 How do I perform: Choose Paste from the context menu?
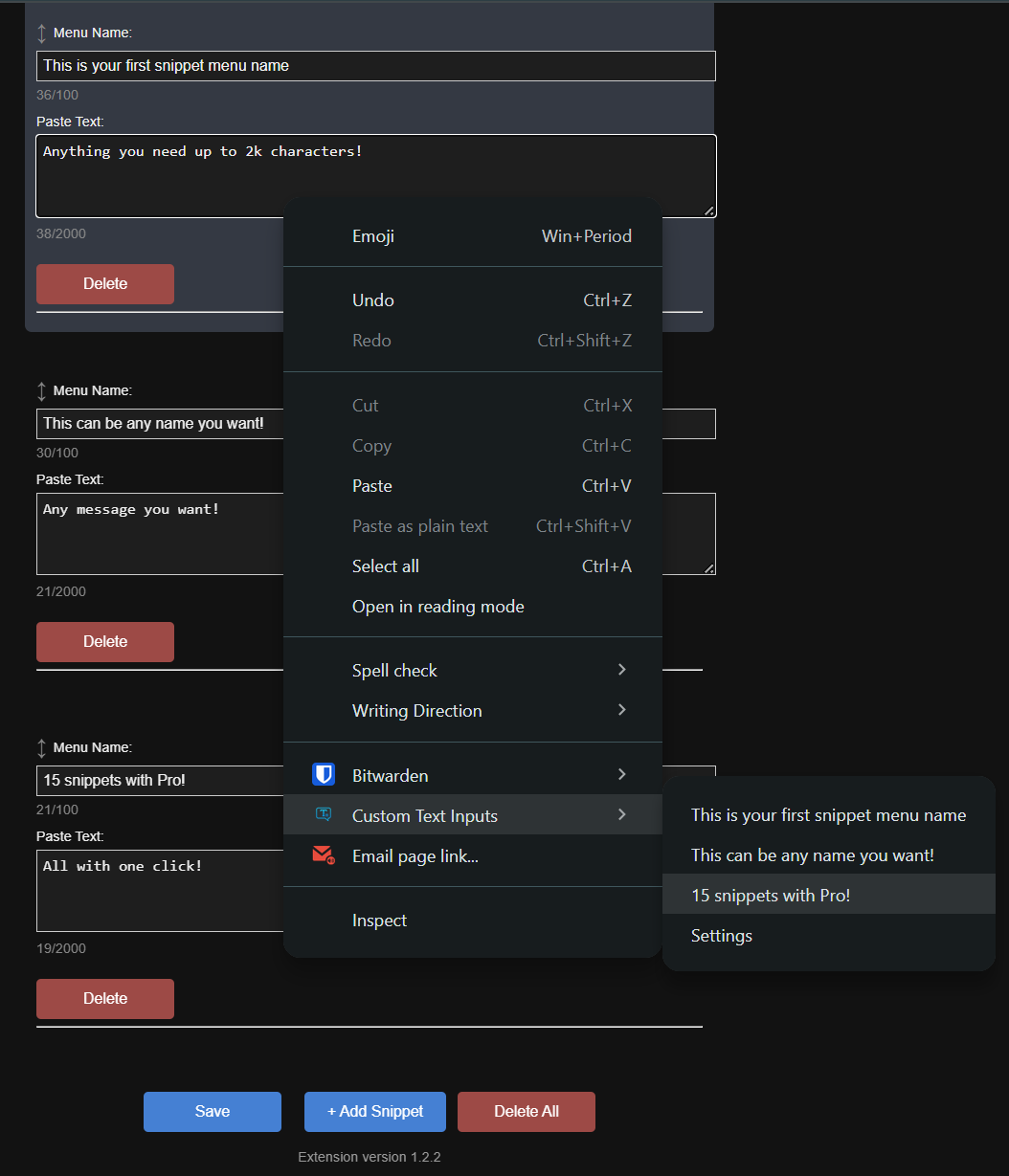tap(473, 486)
